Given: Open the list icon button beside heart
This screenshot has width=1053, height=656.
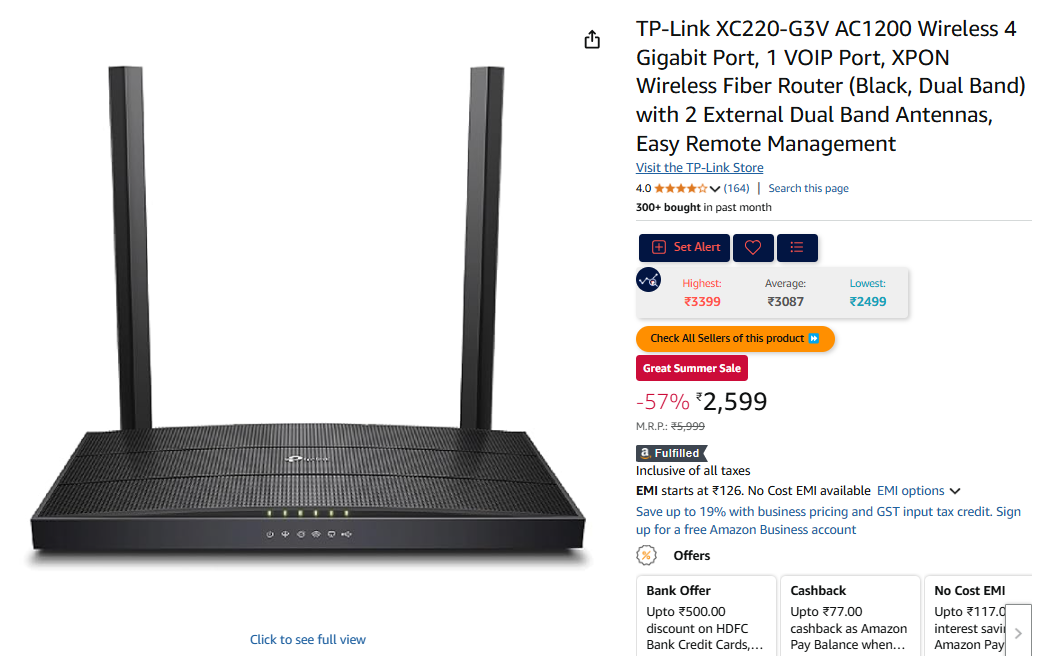Looking at the screenshot, I should [796, 248].
